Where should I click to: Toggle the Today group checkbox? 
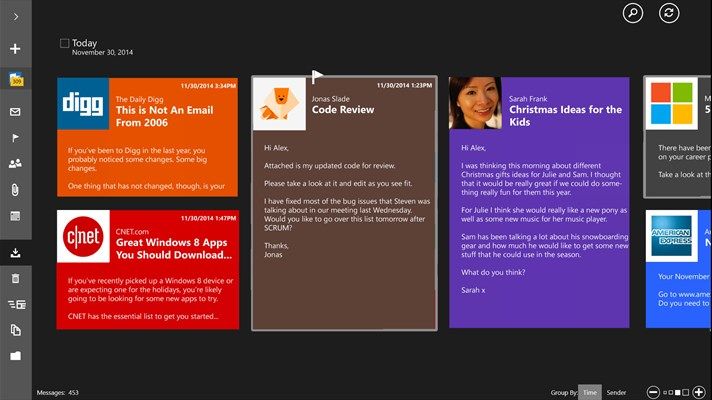[64, 43]
